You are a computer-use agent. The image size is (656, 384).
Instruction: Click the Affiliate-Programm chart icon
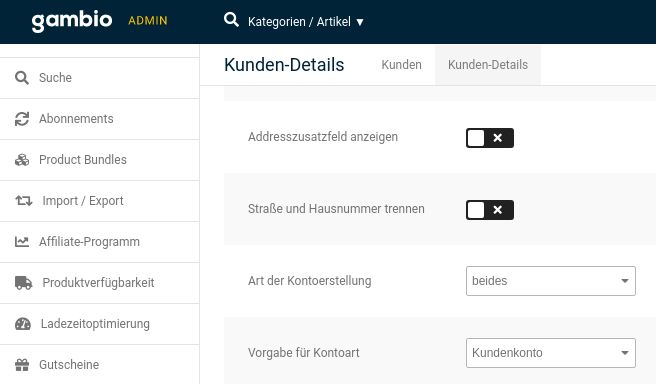22,242
